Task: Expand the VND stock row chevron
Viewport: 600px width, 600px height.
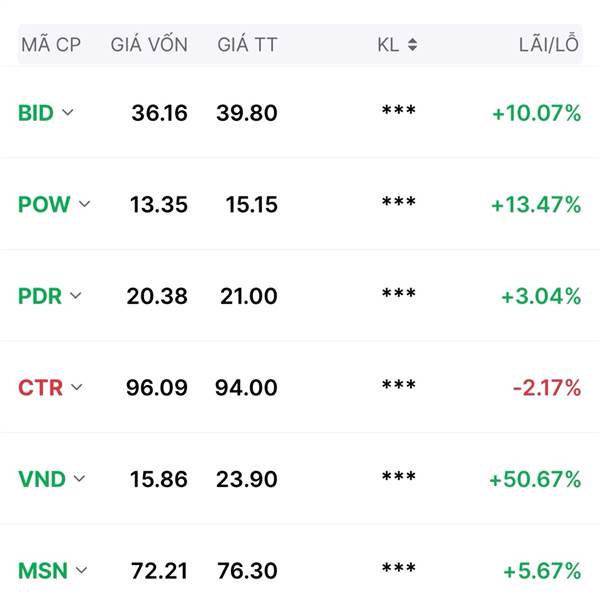Action: pyautogui.click(x=79, y=479)
